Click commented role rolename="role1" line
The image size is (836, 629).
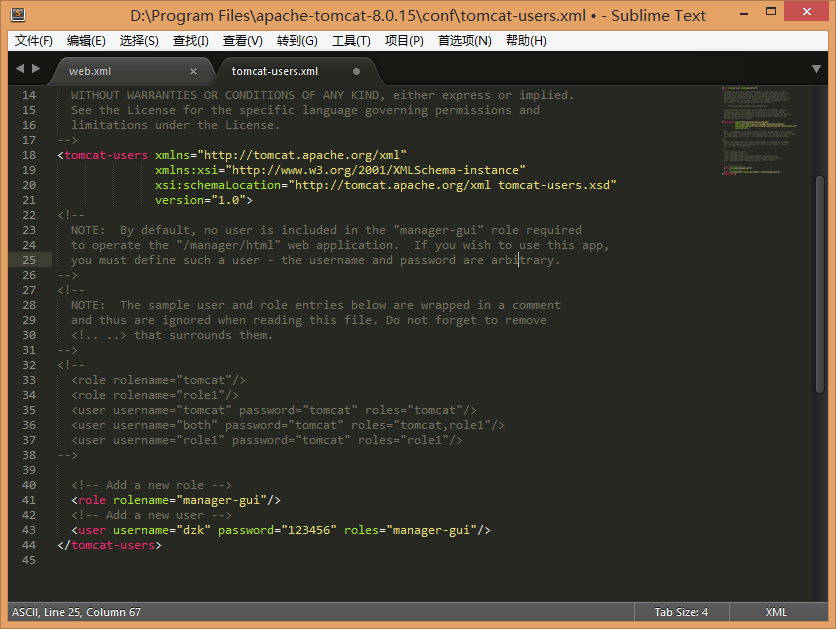[155, 395]
